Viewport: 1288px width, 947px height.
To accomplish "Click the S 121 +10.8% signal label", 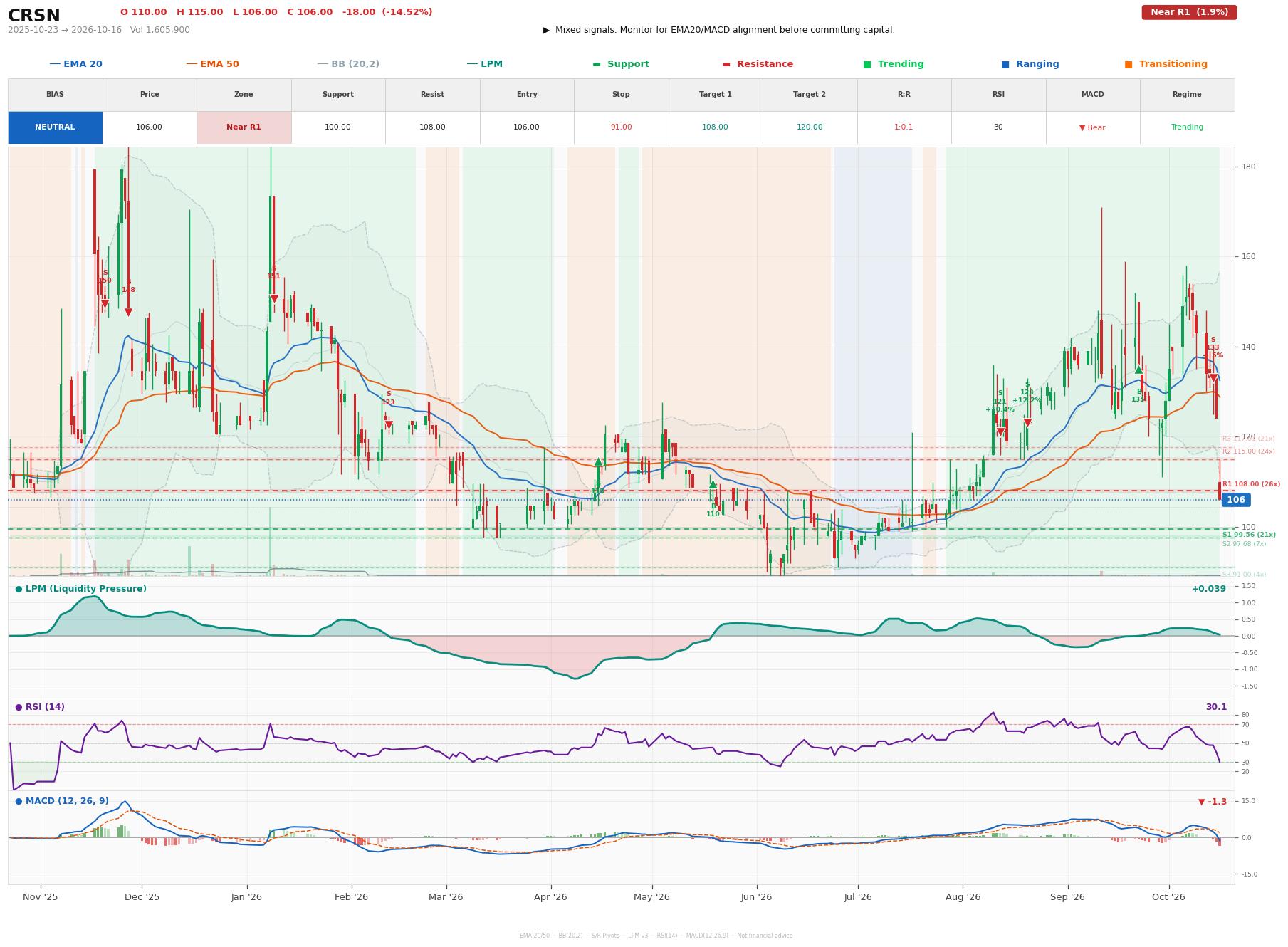I will pos(1000,402).
